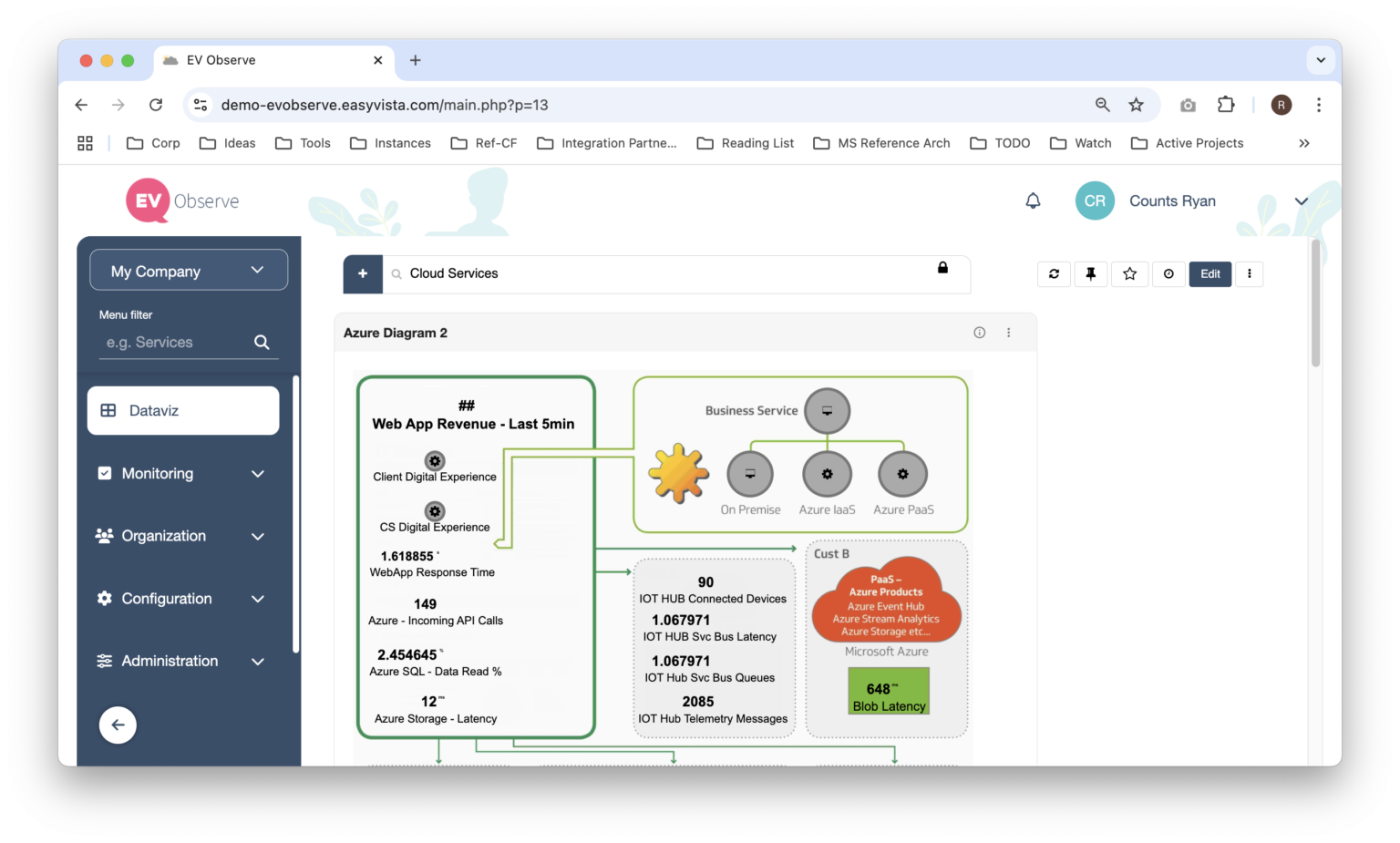Open the Administration menu item
This screenshot has height=843, width=1400.
pyautogui.click(x=182, y=661)
